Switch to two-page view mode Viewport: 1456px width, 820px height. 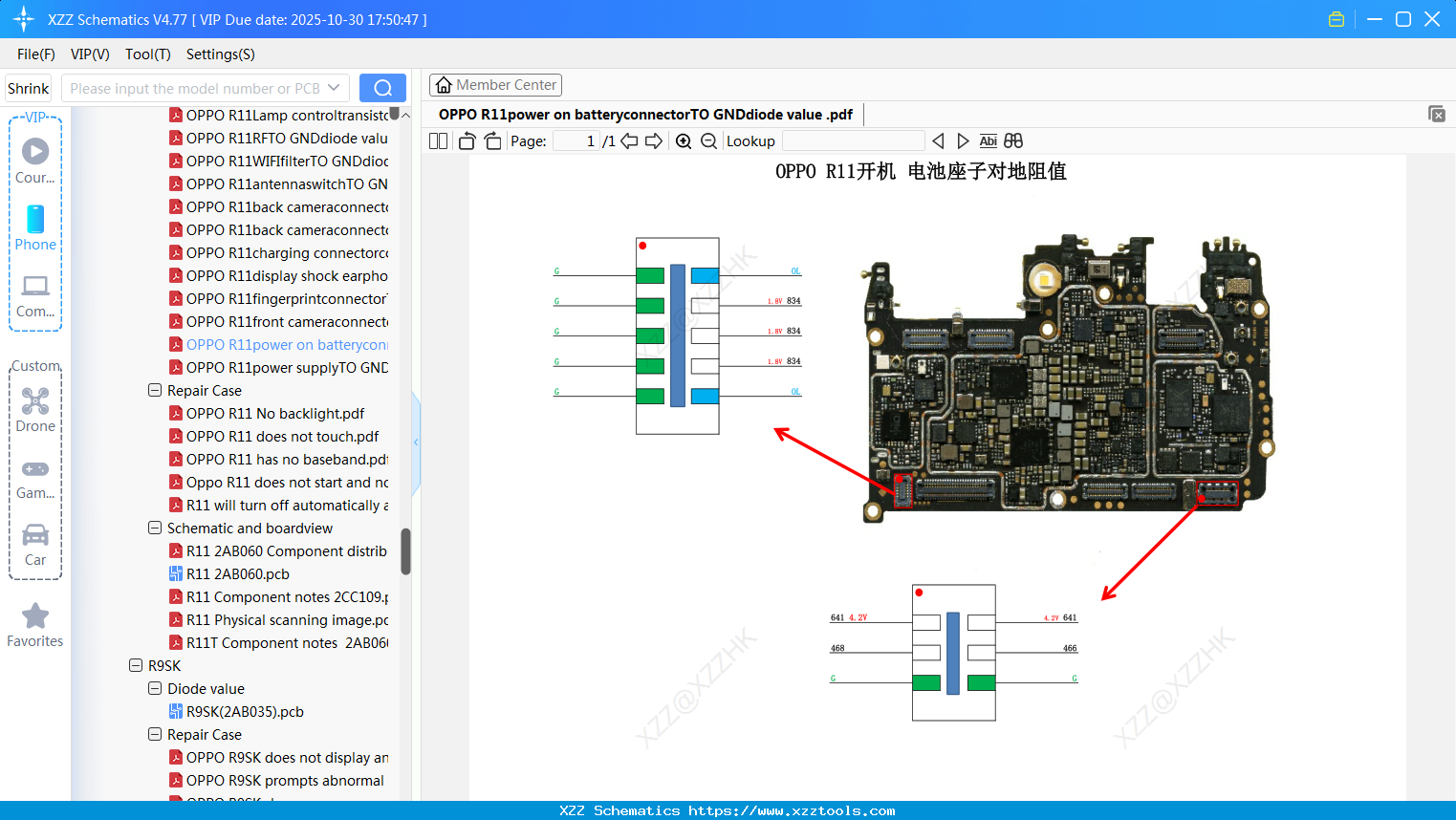pyautogui.click(x=438, y=140)
